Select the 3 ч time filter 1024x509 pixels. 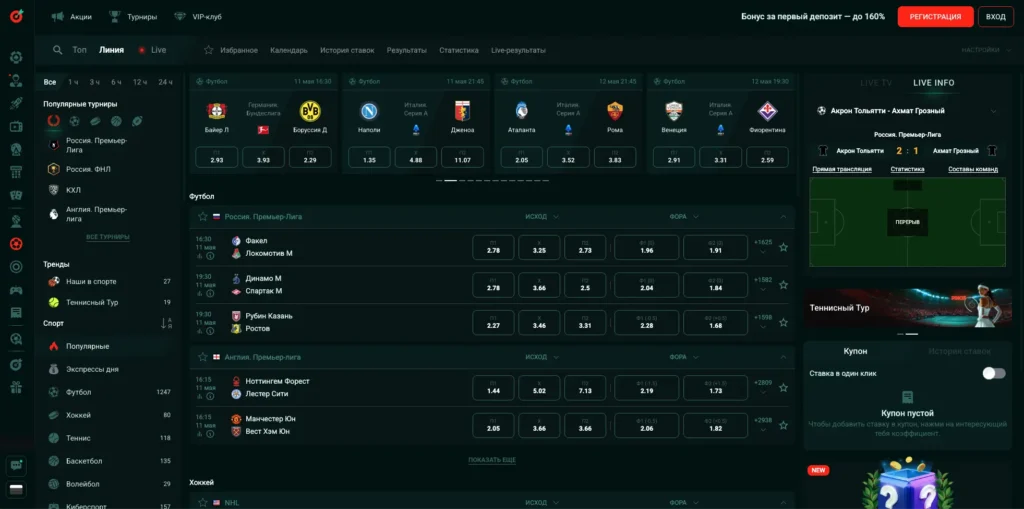point(95,82)
